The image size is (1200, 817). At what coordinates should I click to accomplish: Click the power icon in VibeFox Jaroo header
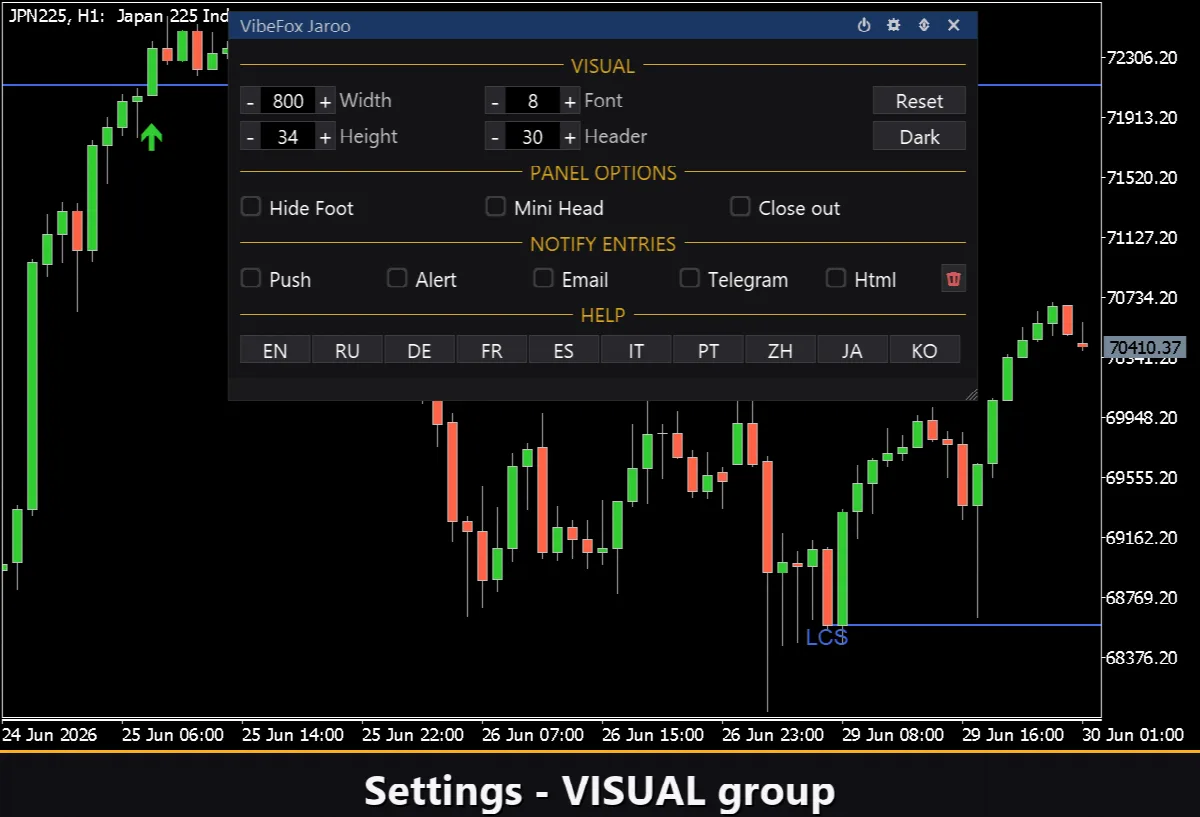tap(864, 26)
